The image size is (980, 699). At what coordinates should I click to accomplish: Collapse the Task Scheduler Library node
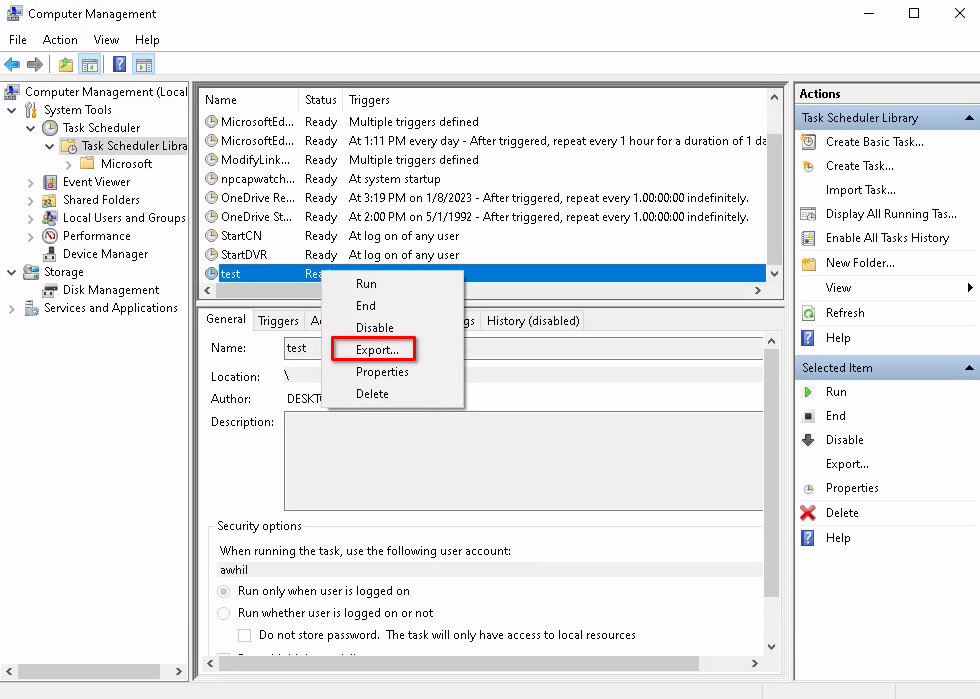tap(49, 146)
